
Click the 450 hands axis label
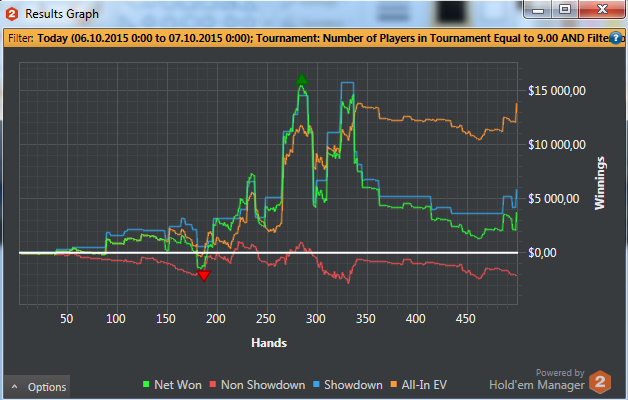coord(465,319)
